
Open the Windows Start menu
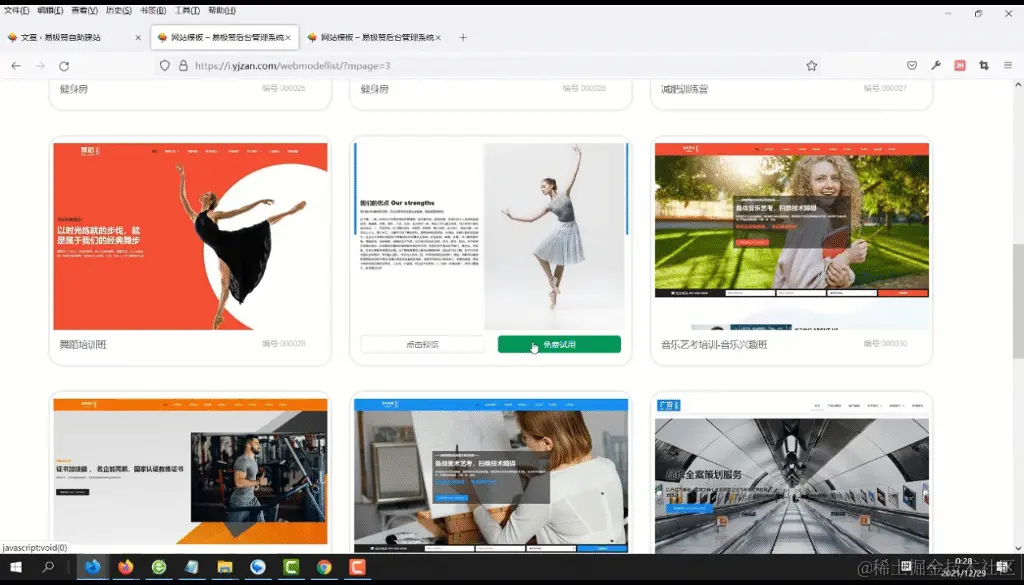click(16, 567)
